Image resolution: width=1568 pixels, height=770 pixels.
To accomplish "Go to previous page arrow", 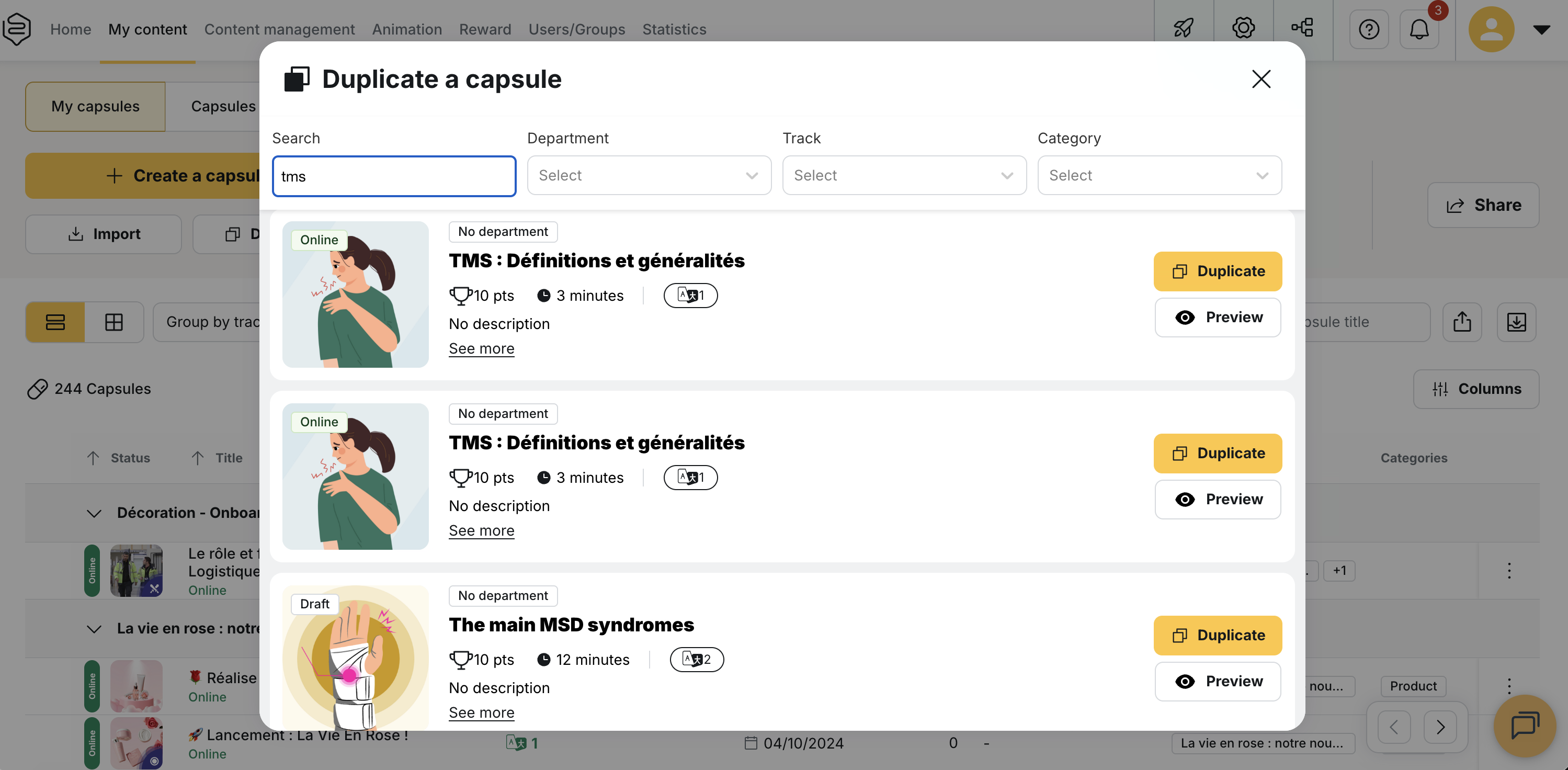I will (x=1394, y=727).
